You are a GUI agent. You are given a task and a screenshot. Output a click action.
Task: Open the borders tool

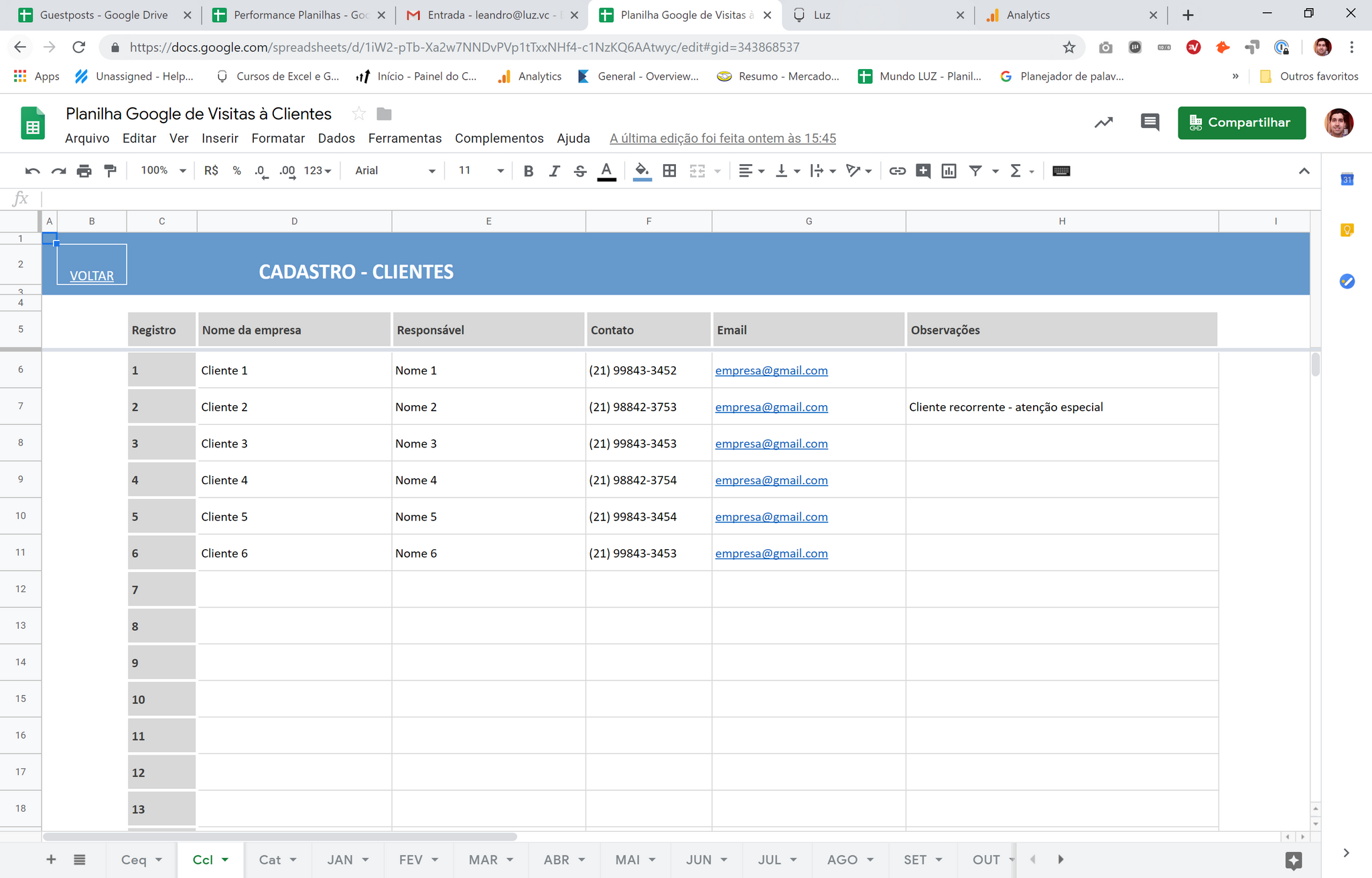(x=669, y=171)
